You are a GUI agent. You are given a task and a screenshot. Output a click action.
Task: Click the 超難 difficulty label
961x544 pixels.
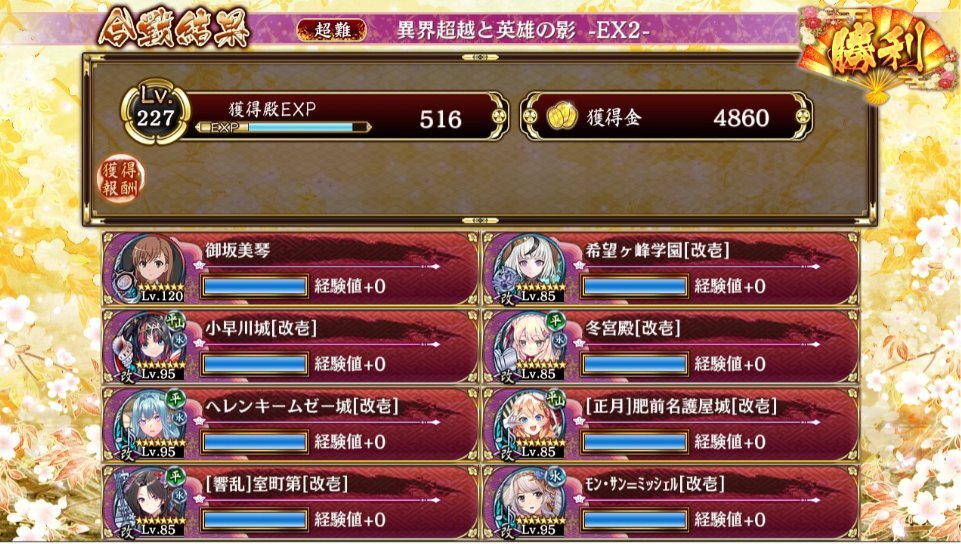click(x=332, y=30)
